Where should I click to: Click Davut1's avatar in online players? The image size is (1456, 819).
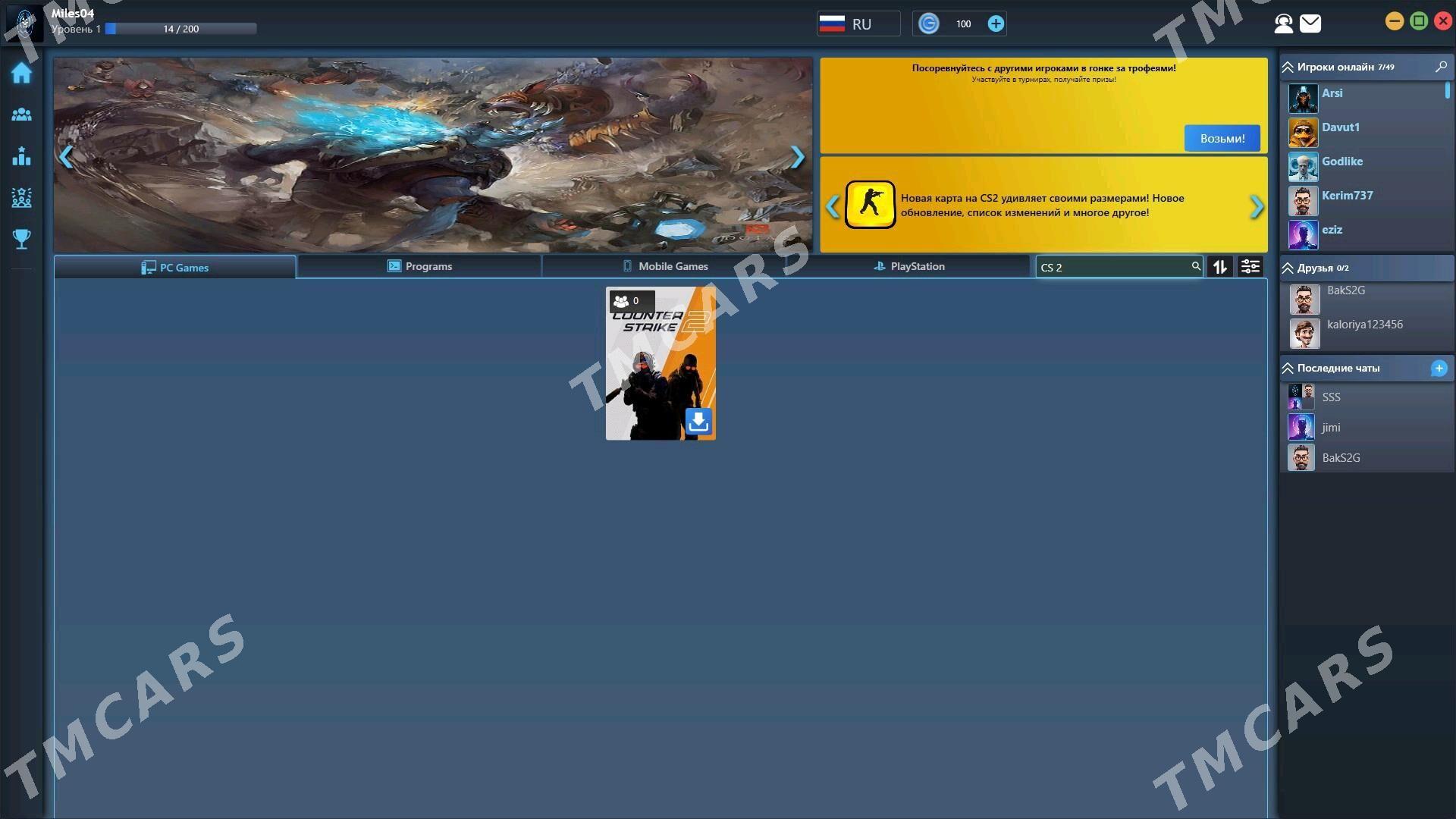coord(1303,133)
